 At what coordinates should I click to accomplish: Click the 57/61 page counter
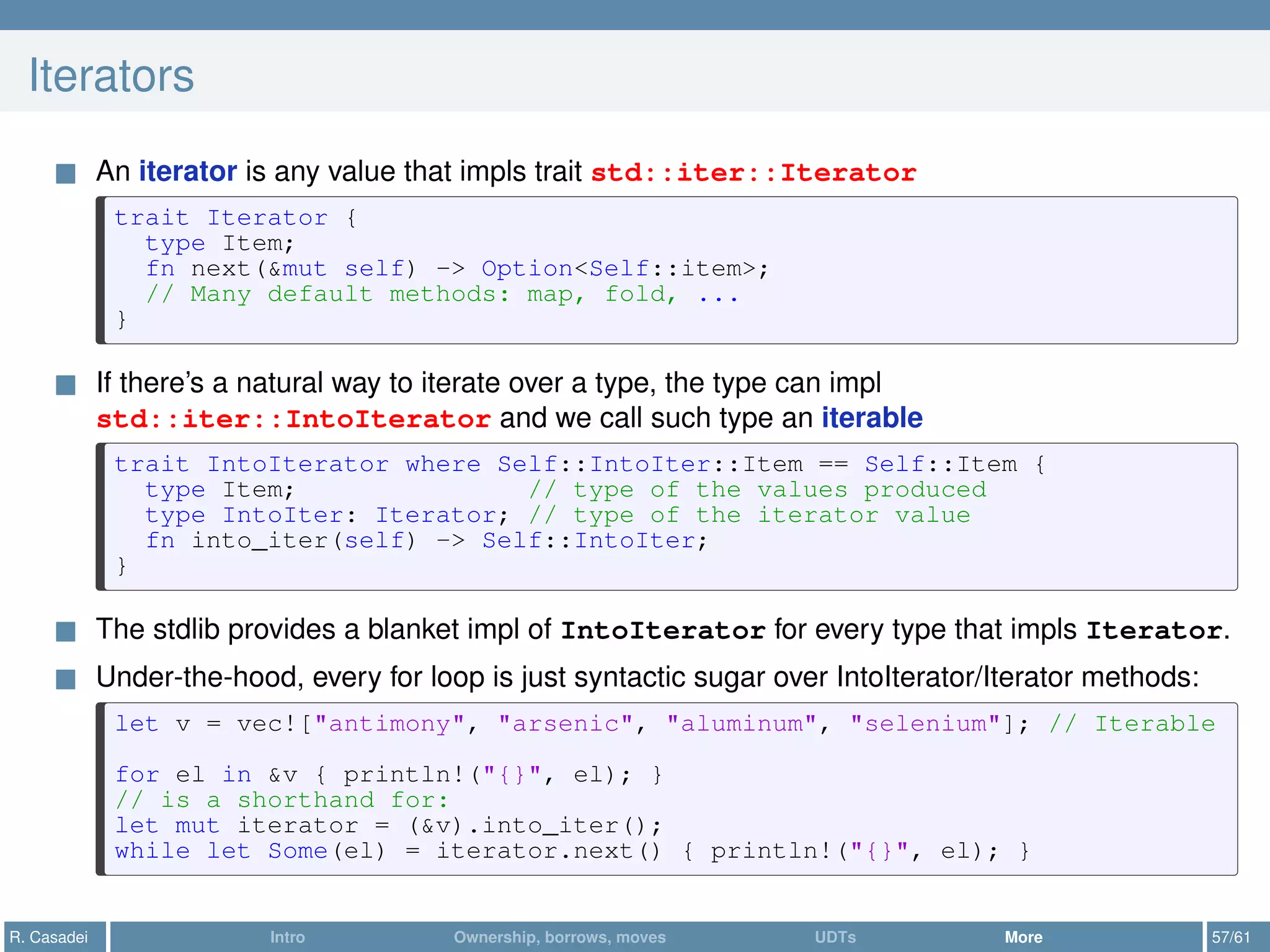[1231, 937]
